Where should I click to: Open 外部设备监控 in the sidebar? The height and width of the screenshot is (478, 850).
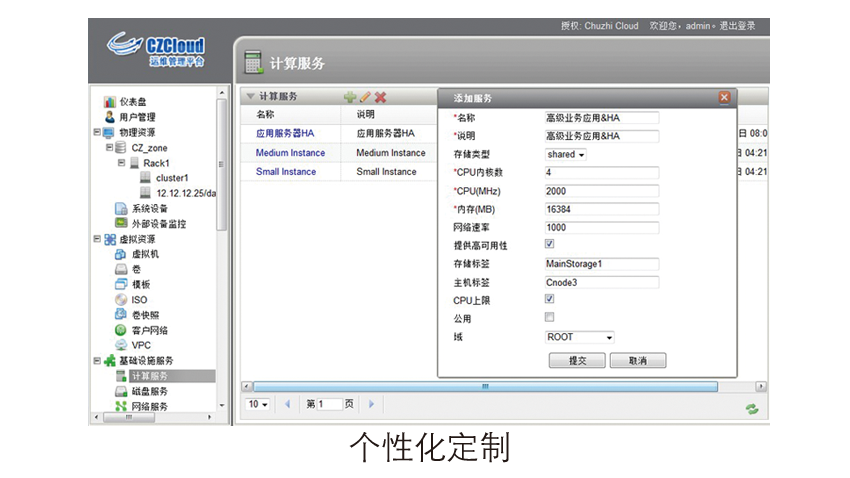tap(159, 224)
